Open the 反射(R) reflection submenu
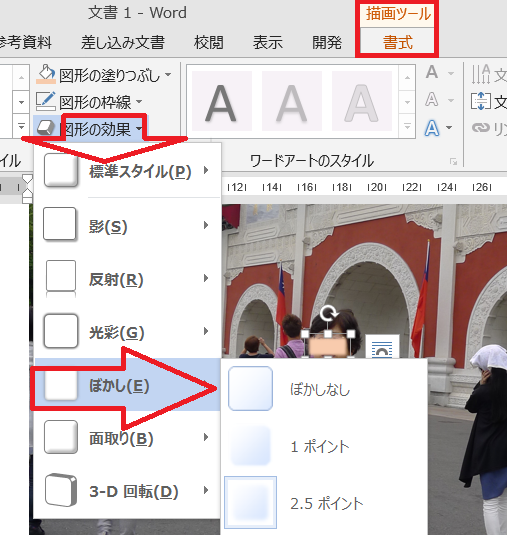 pyautogui.click(x=128, y=278)
